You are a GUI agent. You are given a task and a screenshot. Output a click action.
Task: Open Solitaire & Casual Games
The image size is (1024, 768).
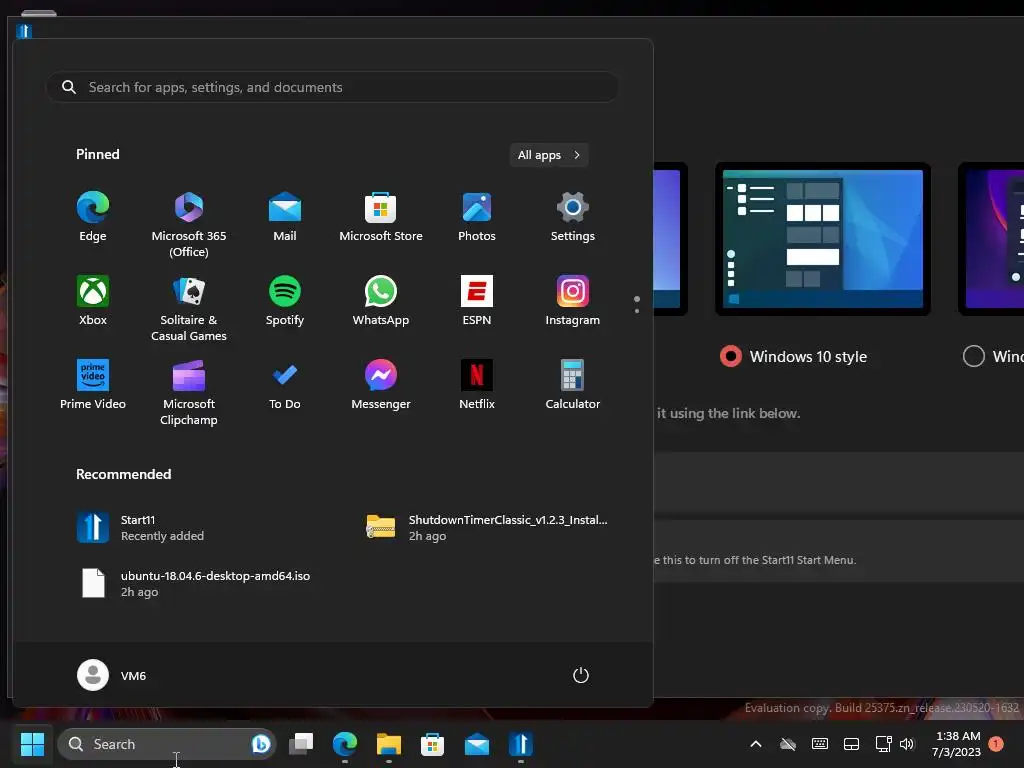coord(189,308)
